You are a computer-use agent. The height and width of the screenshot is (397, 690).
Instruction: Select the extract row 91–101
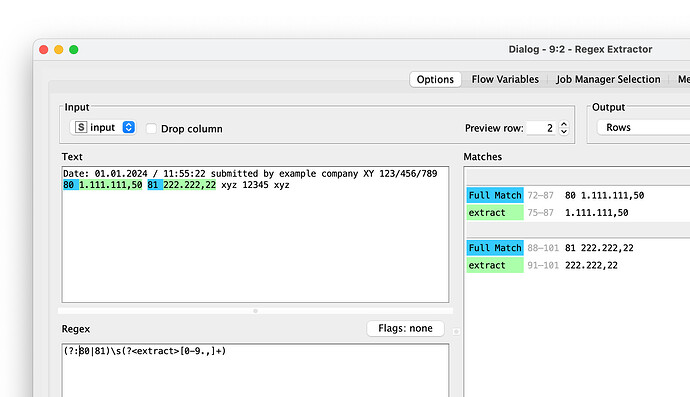tap(578, 265)
